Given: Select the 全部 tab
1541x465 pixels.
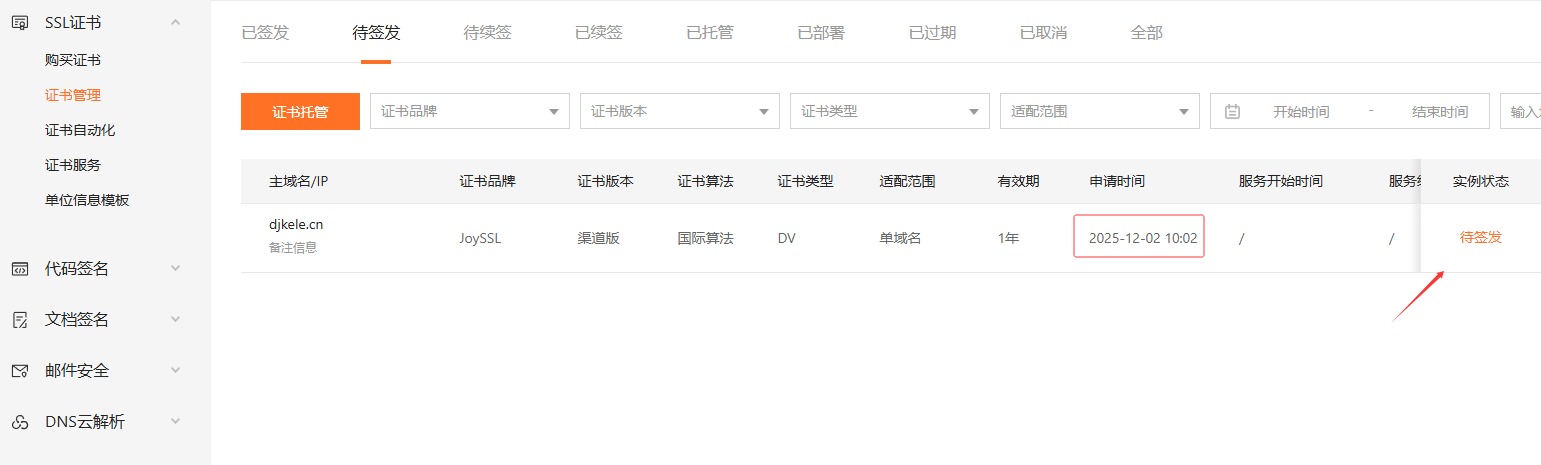Looking at the screenshot, I should pyautogui.click(x=1146, y=32).
